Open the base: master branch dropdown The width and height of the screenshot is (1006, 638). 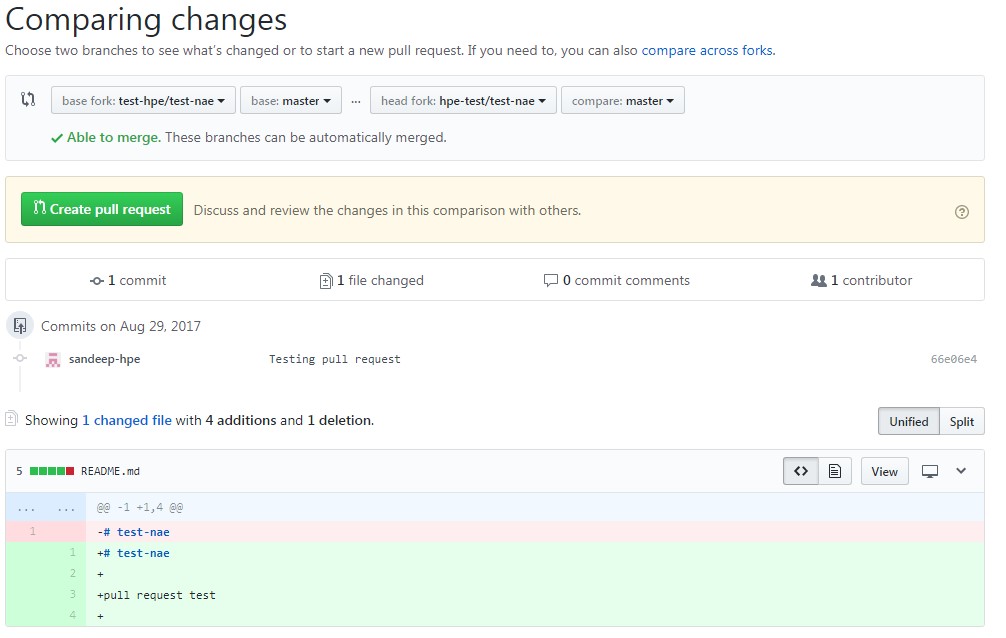pos(291,101)
